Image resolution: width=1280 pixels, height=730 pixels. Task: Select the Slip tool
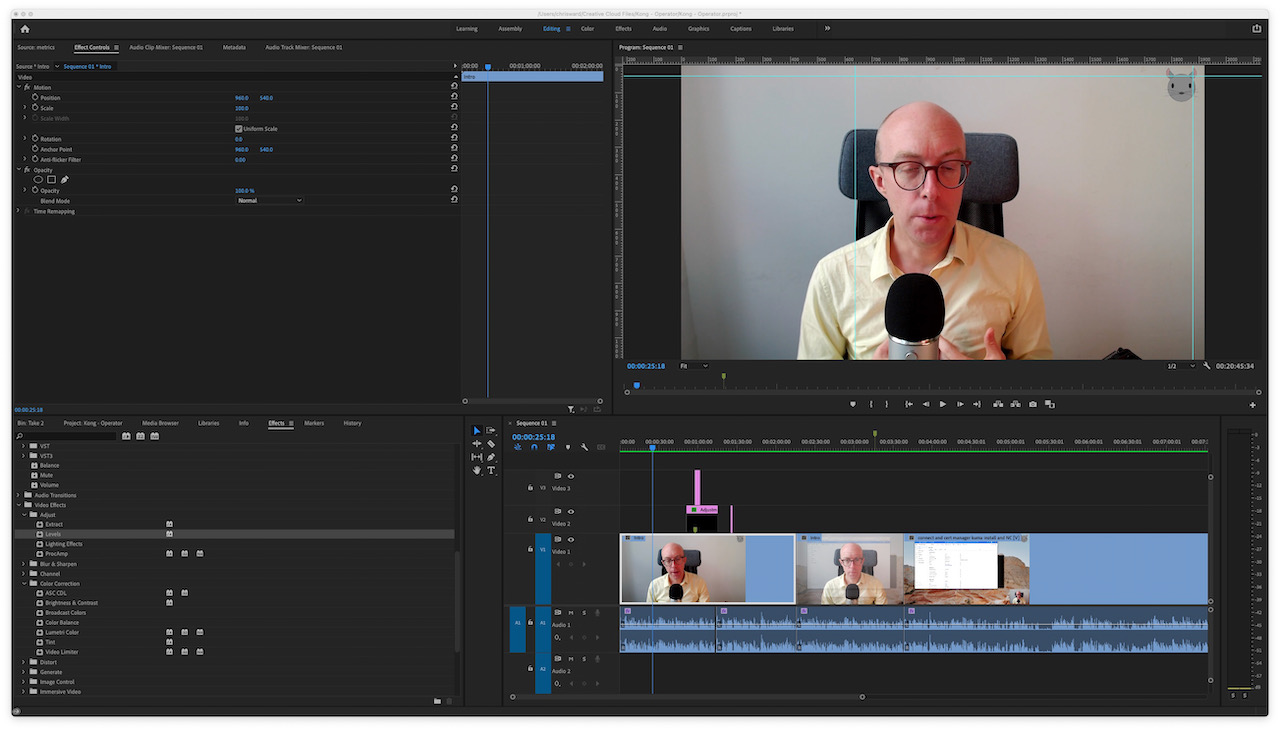(477, 457)
